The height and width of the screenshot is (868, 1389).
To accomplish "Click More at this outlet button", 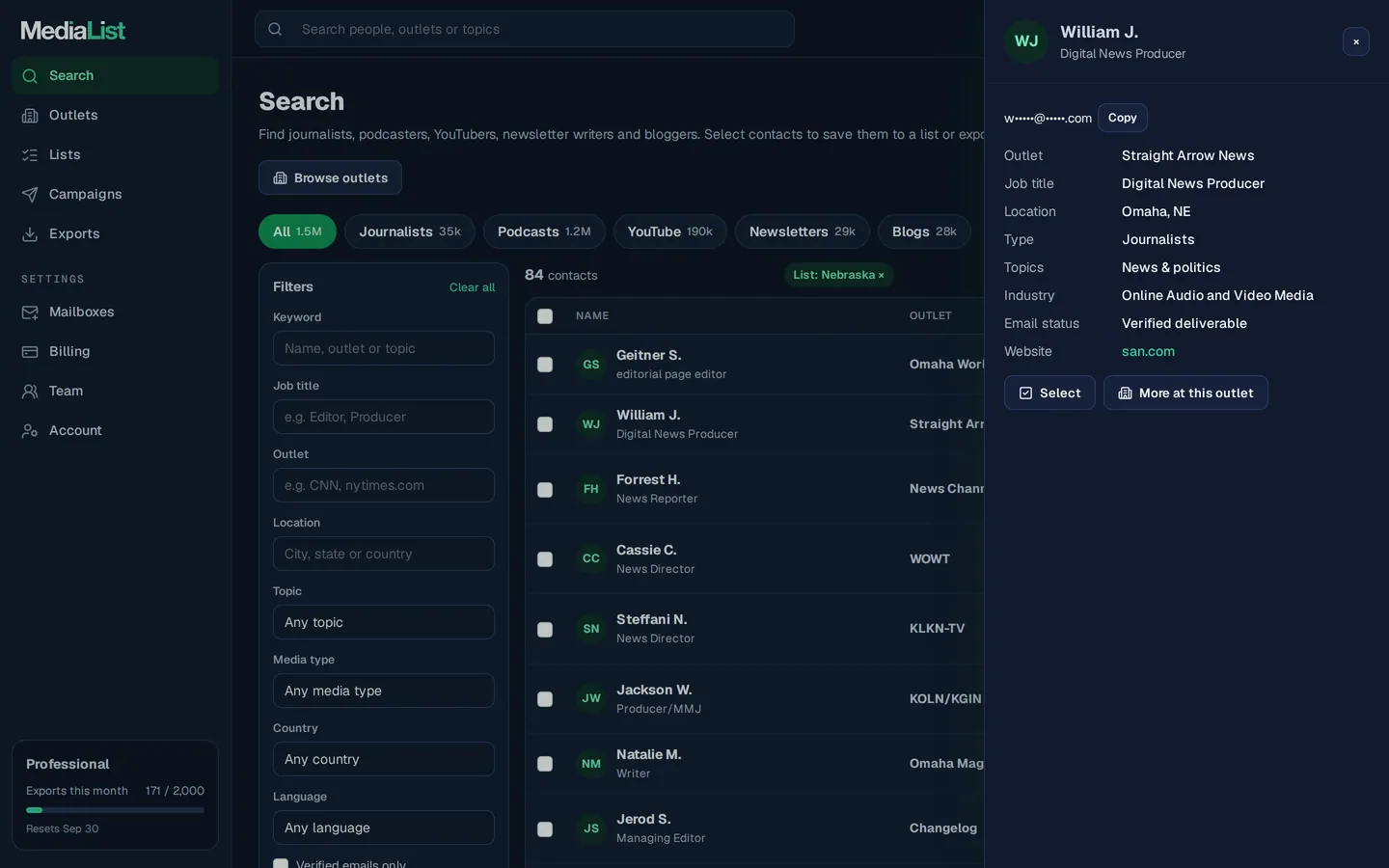I will pos(1185,393).
